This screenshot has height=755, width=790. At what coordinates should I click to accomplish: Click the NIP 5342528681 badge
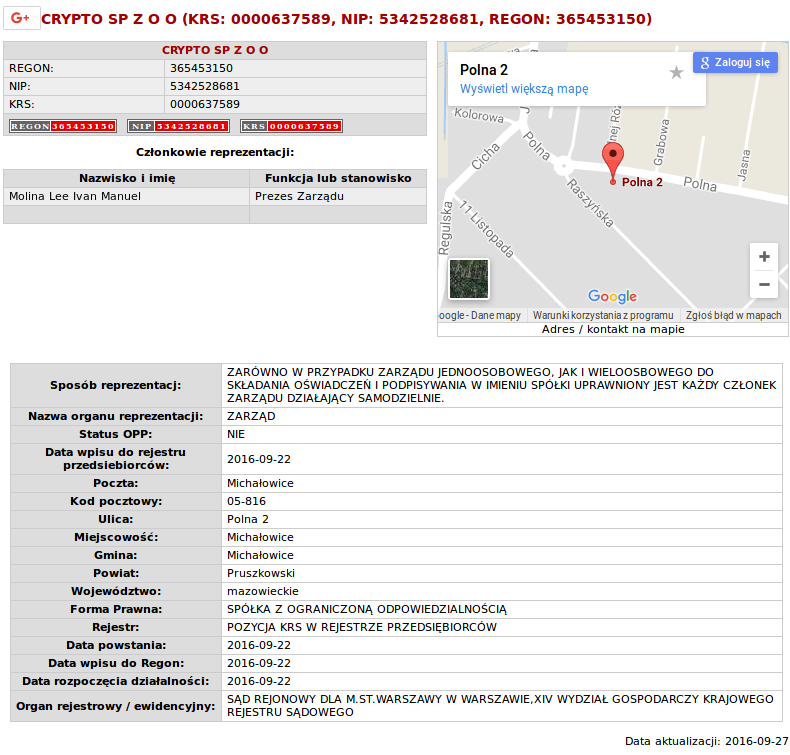pyautogui.click(x=178, y=126)
